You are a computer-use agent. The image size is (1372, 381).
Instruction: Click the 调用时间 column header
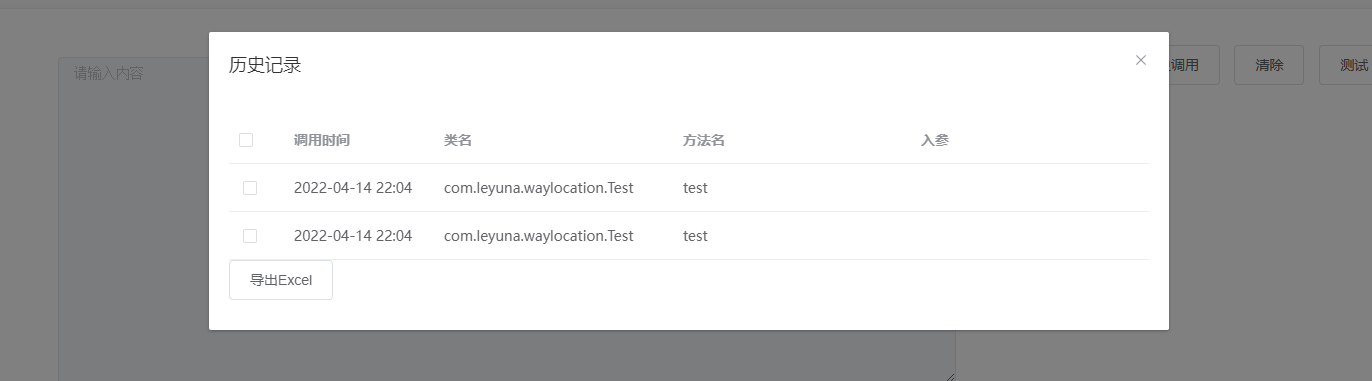tap(322, 140)
